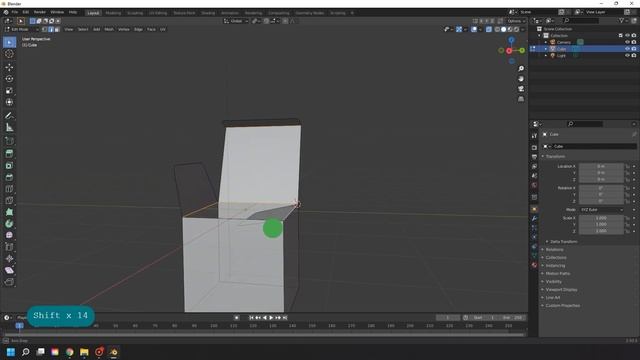Enable solid viewport shading
Screen dimensions: 640x360
[503, 29]
